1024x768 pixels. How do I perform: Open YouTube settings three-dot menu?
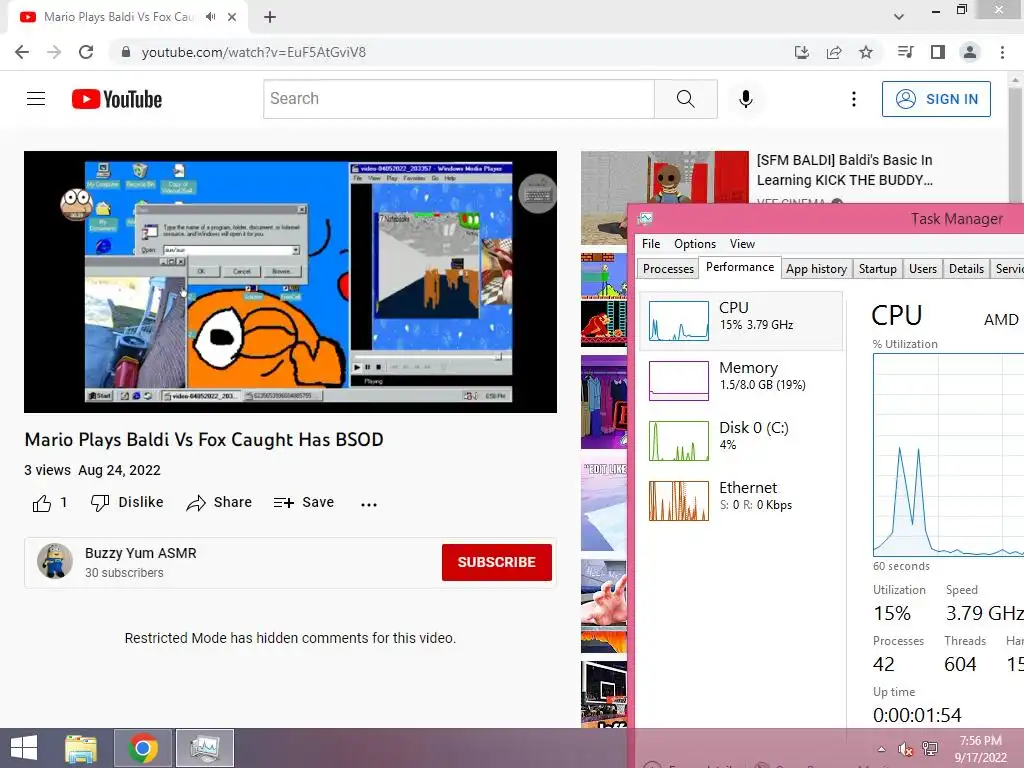854,99
